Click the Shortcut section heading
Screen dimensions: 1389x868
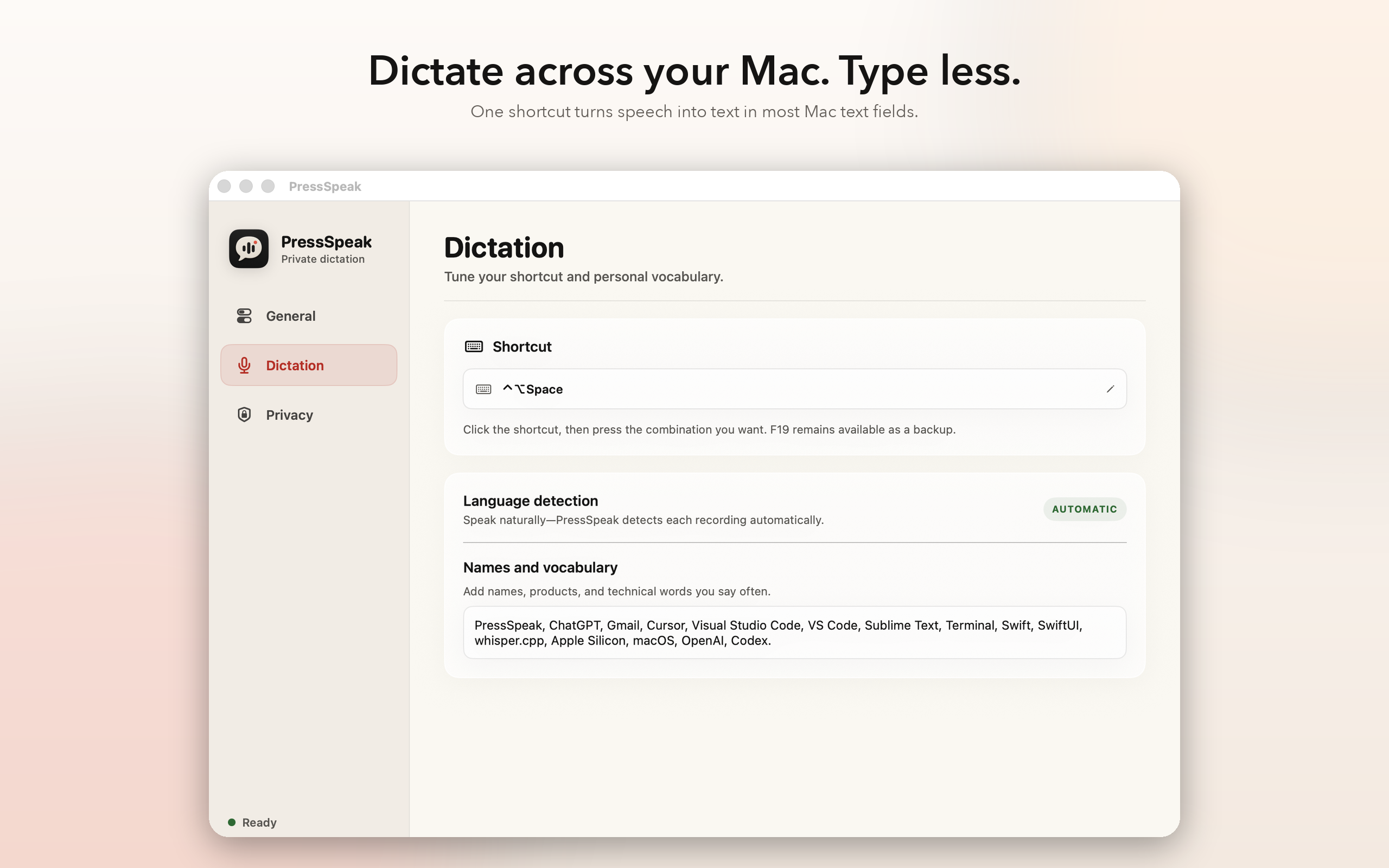(x=522, y=346)
